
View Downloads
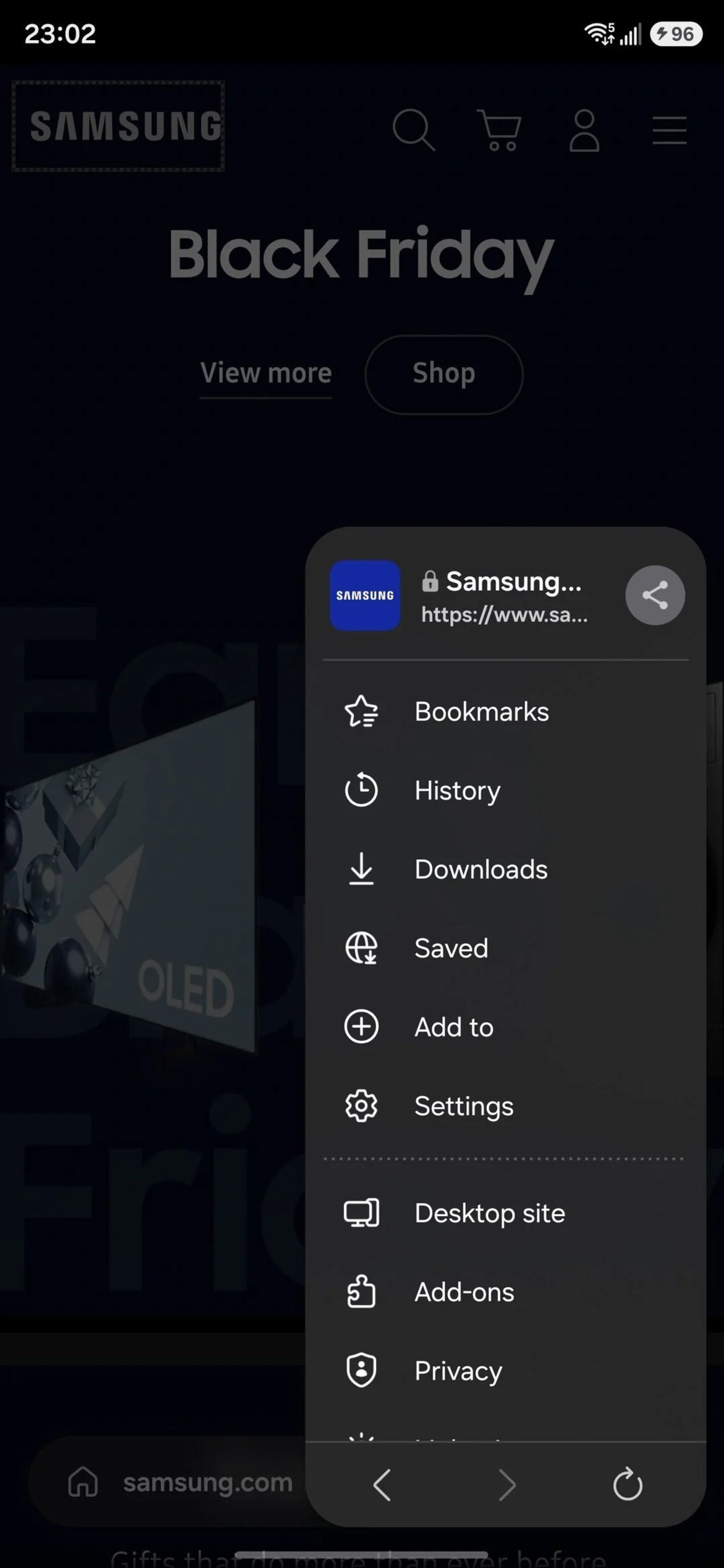point(480,869)
